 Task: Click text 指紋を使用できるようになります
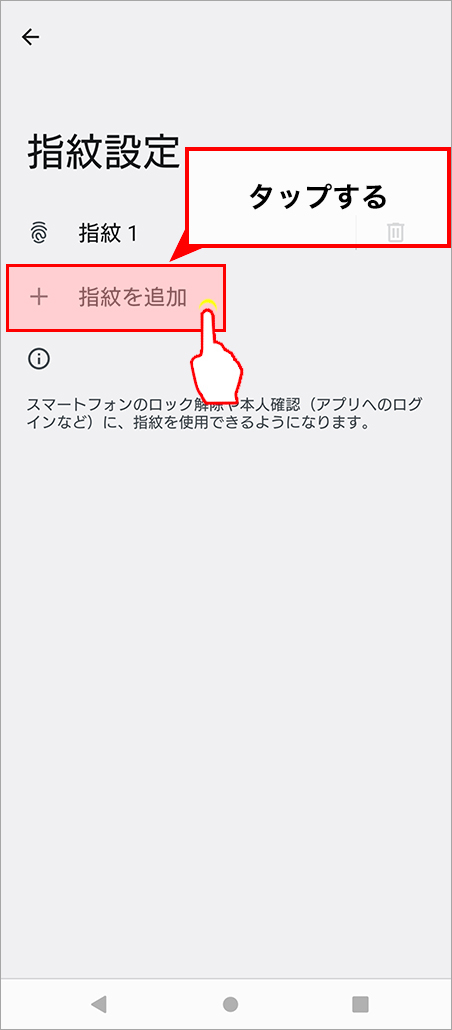248,422
